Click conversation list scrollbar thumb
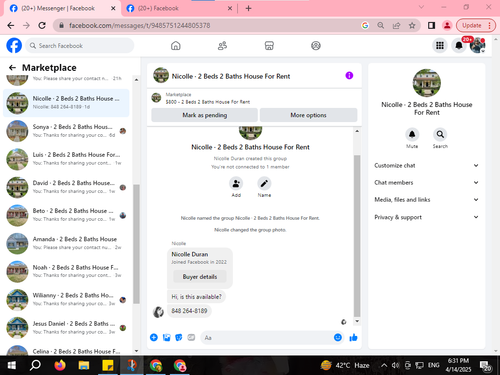 pyautogui.click(x=136, y=244)
